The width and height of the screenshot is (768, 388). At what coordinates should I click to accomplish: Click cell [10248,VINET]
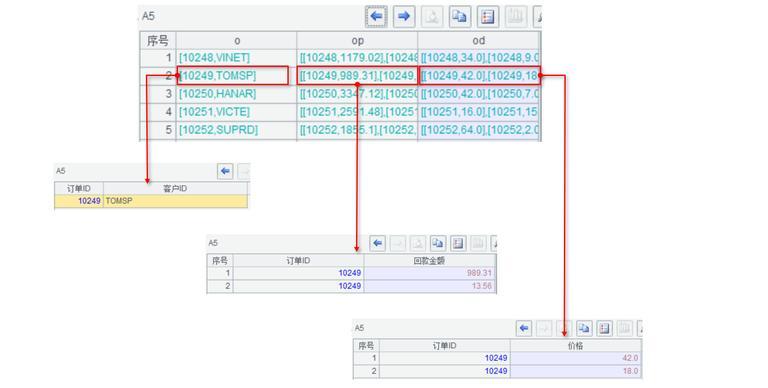237,58
